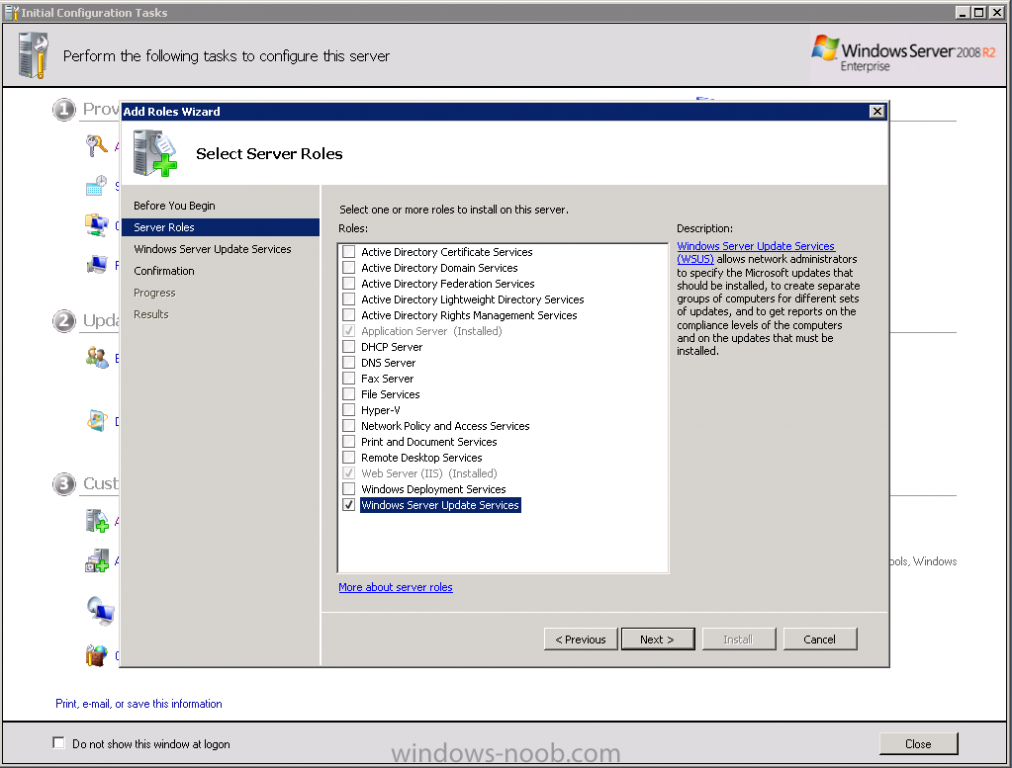1012x768 pixels.
Task: Check Remote Desktop Services role
Action: pyautogui.click(x=349, y=457)
